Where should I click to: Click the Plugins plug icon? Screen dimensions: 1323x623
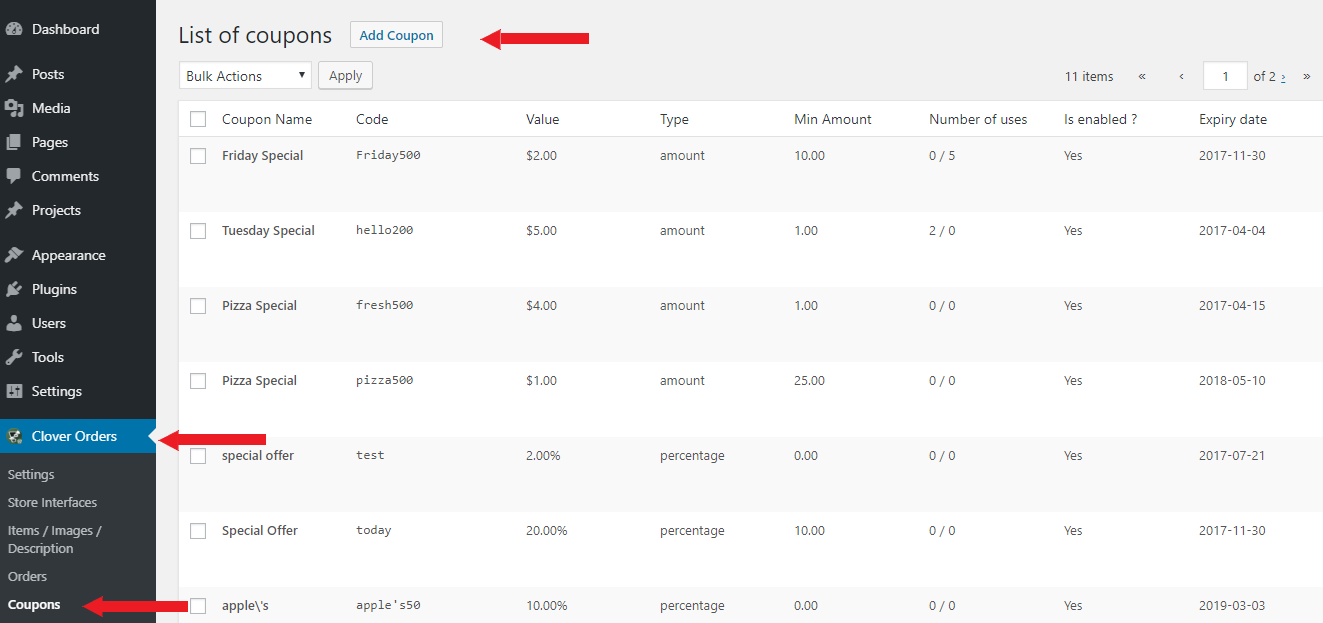pyautogui.click(x=14, y=289)
